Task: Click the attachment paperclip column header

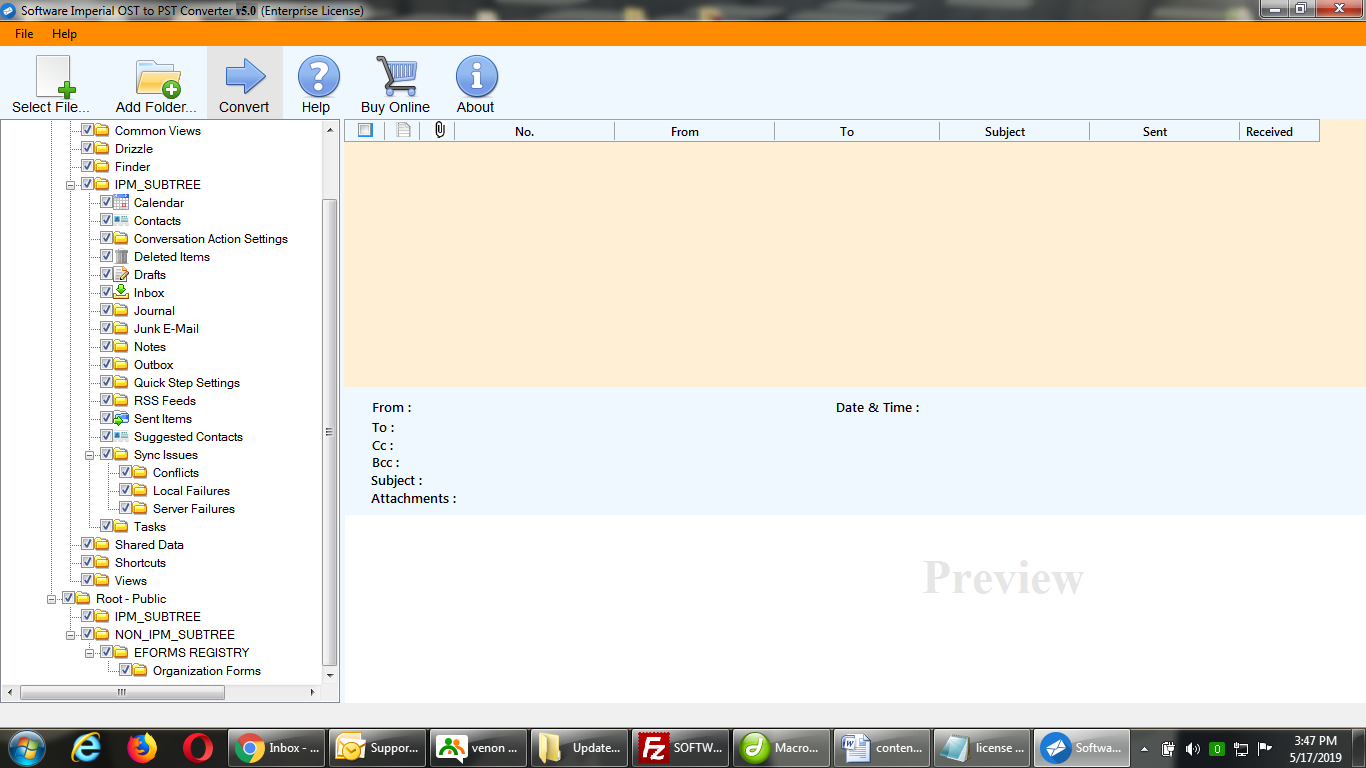Action: pos(439,130)
